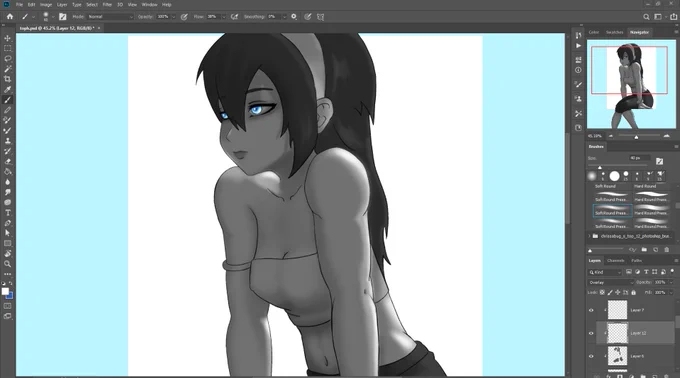Open the Window menu
680x378 pixels.
click(x=149, y=4)
